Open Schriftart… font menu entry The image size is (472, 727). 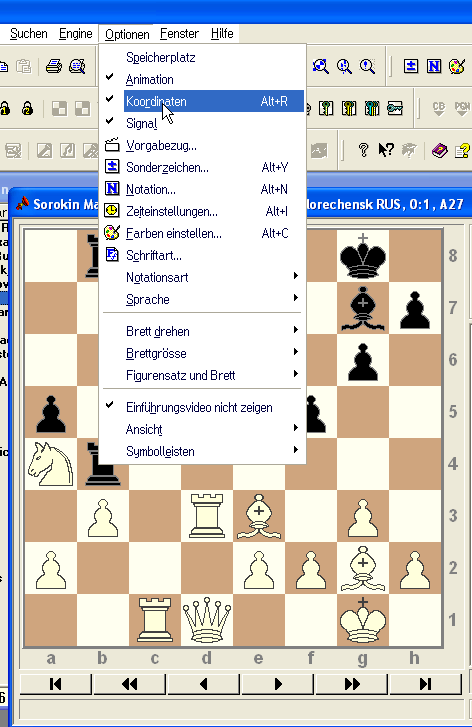[204, 255]
